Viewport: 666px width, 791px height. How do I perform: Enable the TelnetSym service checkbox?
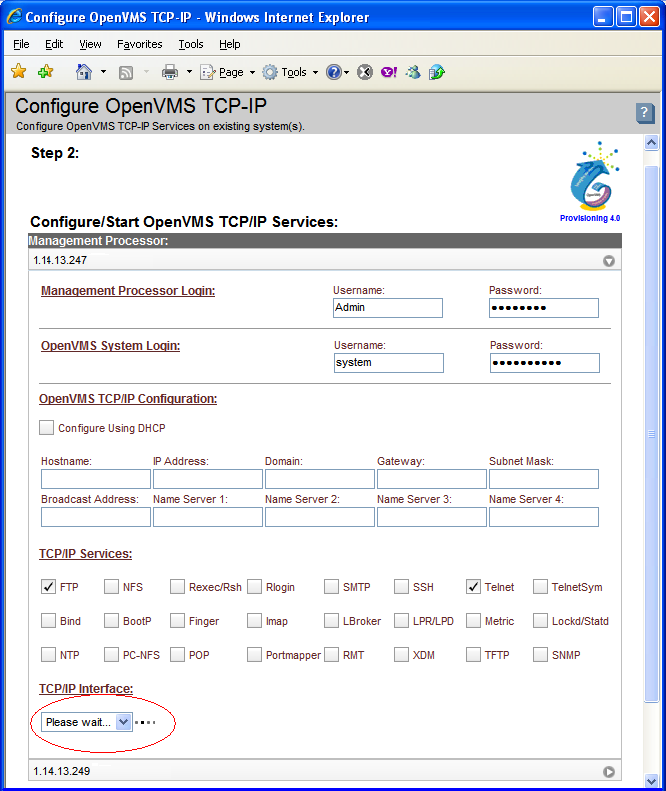[540, 587]
